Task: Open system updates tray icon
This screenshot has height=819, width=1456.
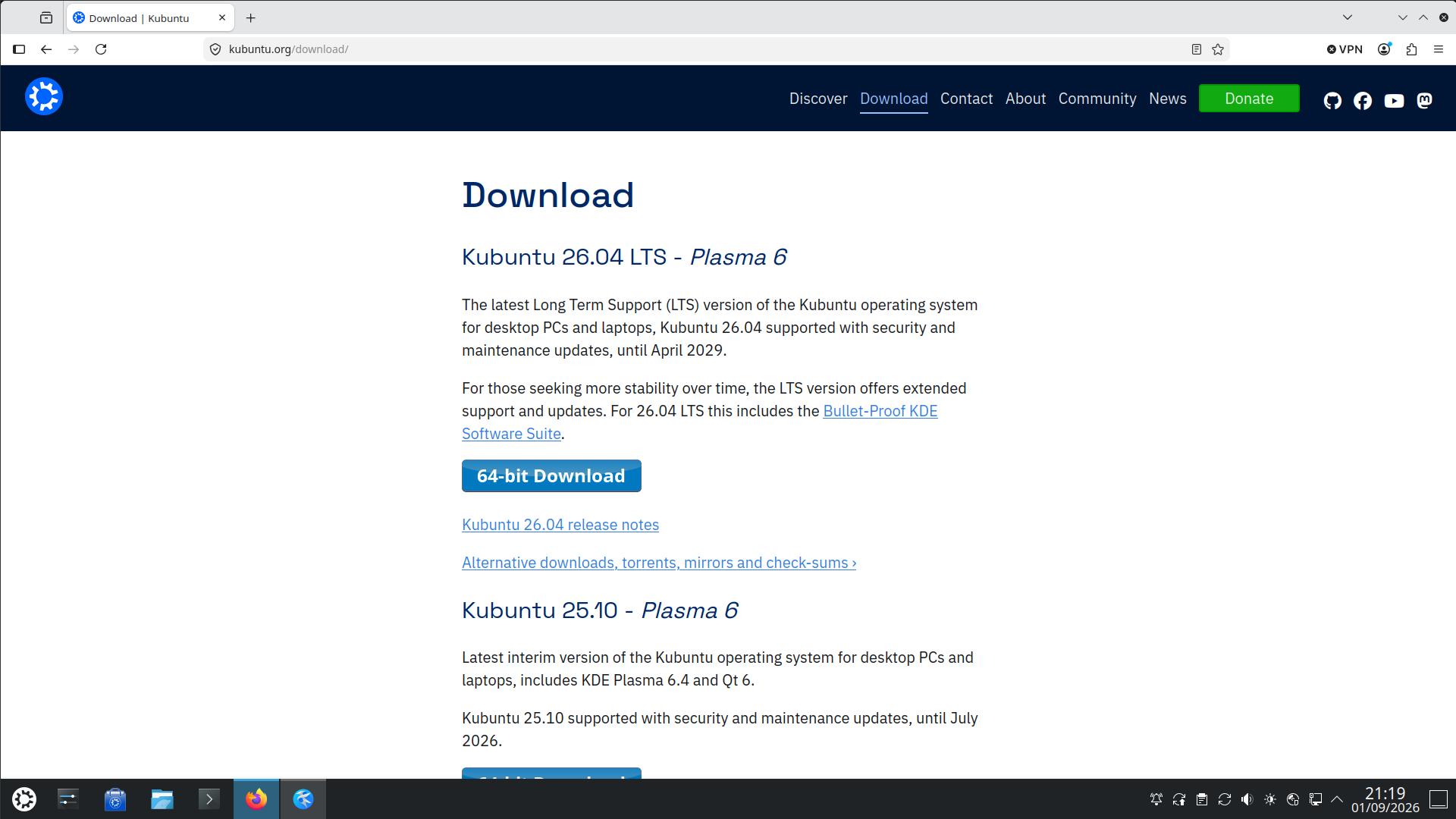Action: point(1179,799)
